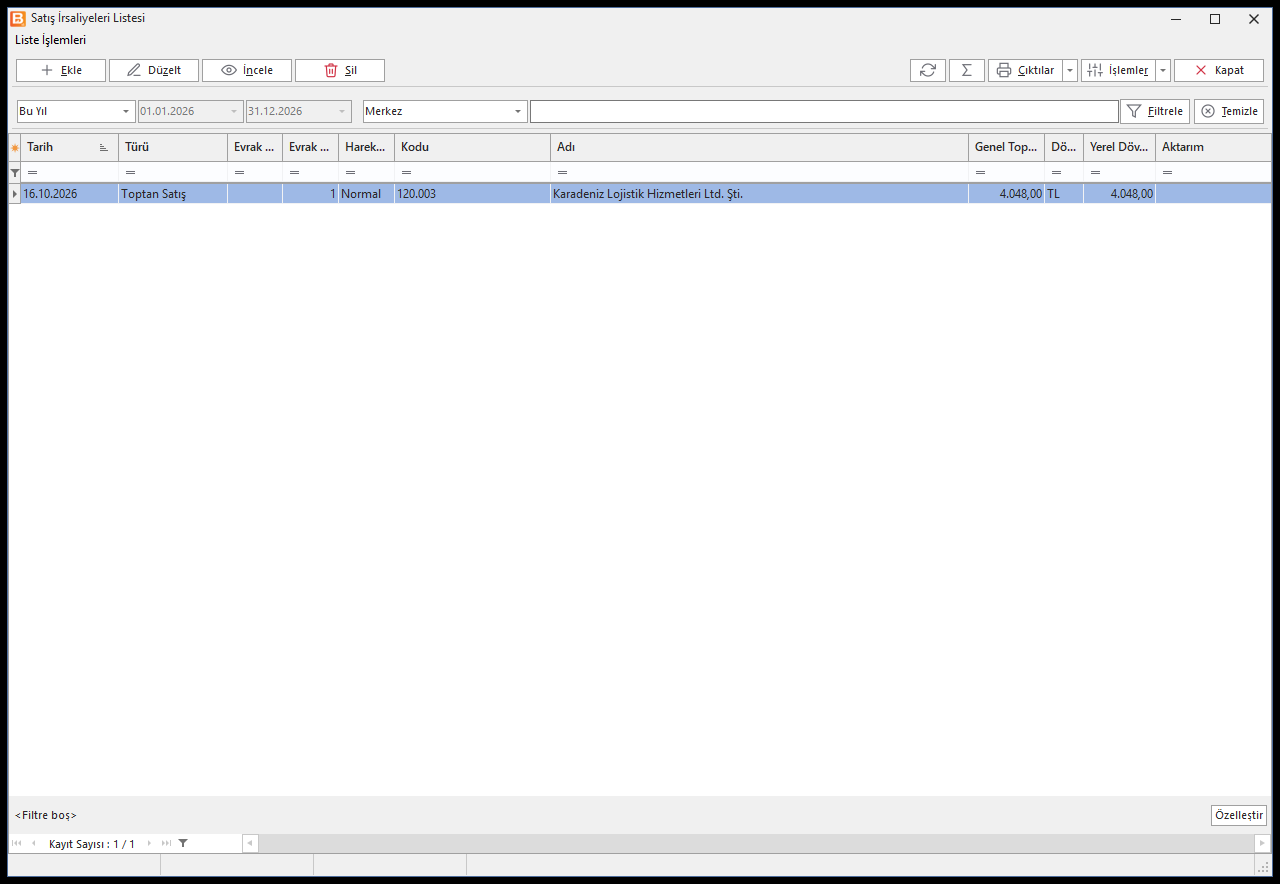This screenshot has width=1280, height=884.
Task: Open the Liste İşlemleri menu
Action: [50, 40]
